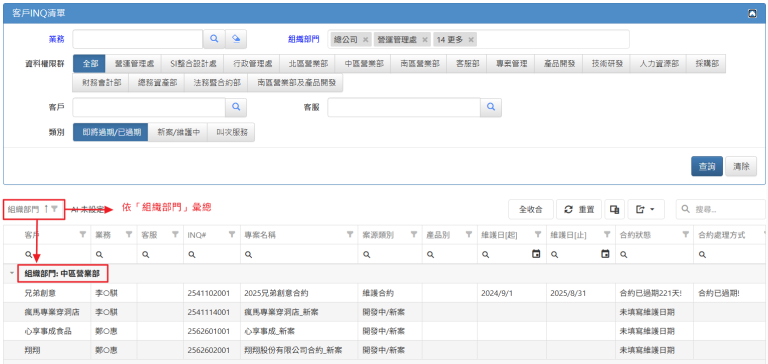Click the search icon beside the 業務 field
The width and height of the screenshot is (768, 364).
[214, 39]
